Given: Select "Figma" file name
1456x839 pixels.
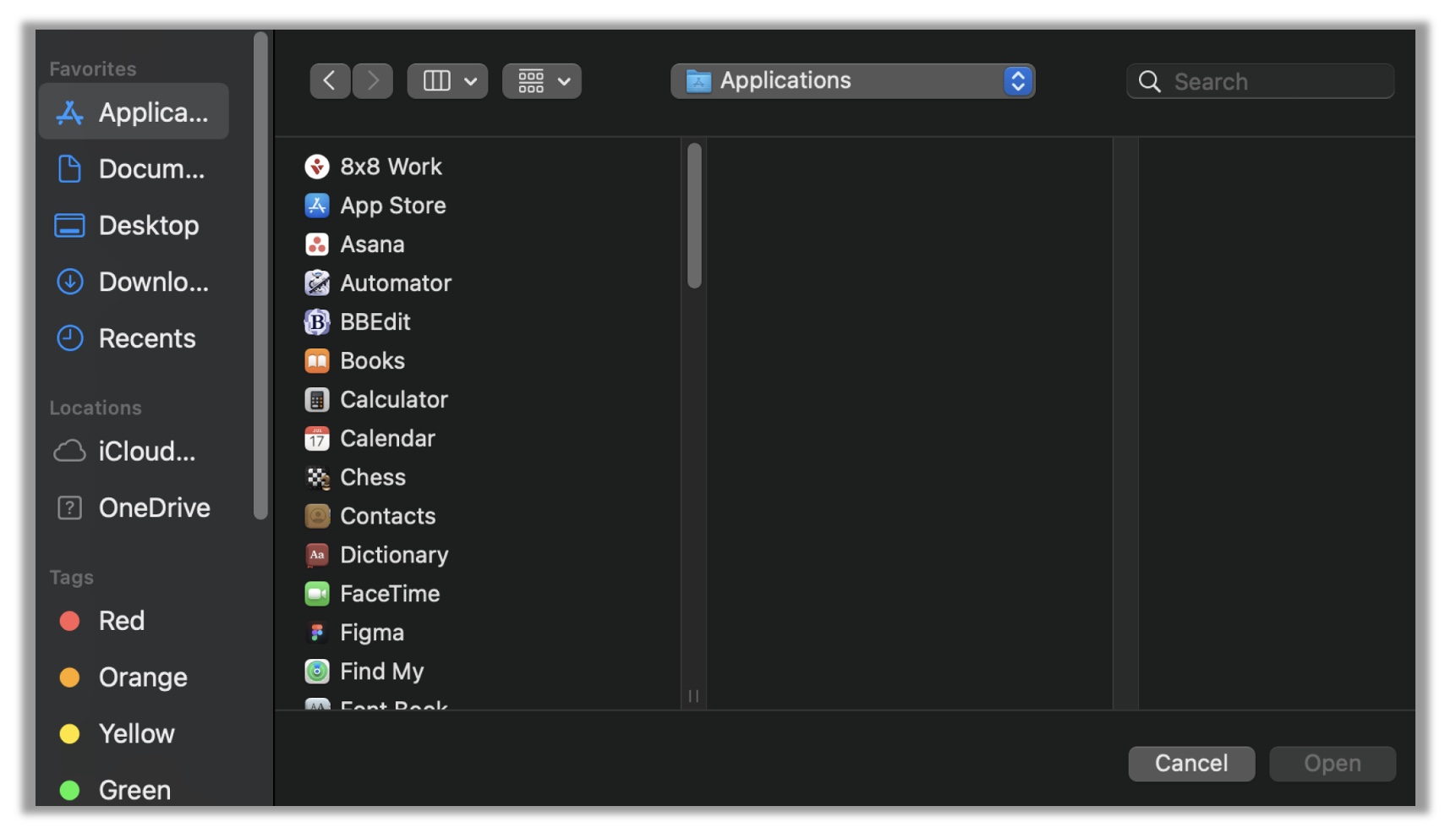Looking at the screenshot, I should (x=372, y=633).
